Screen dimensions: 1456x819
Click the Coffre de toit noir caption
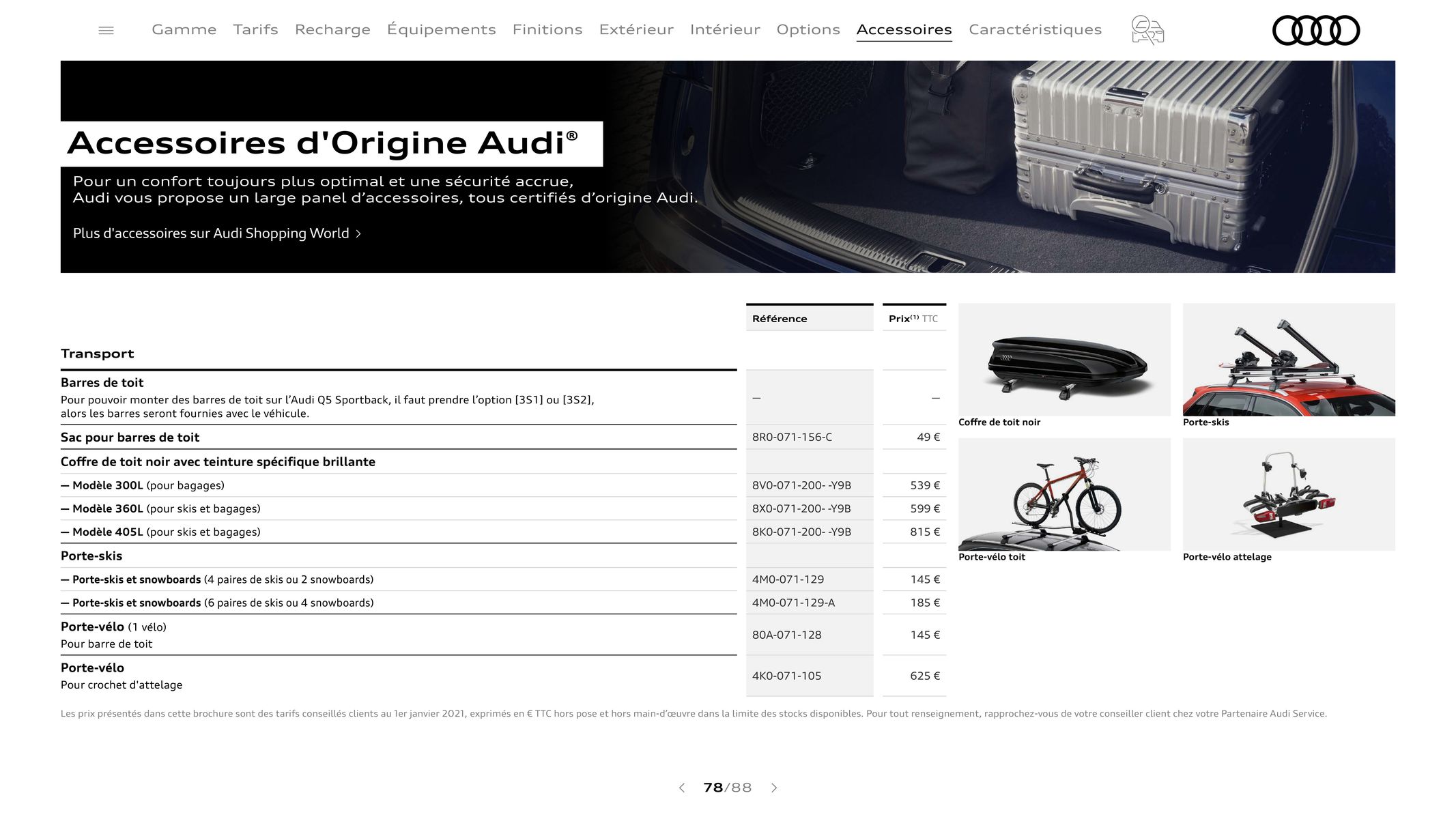click(999, 422)
